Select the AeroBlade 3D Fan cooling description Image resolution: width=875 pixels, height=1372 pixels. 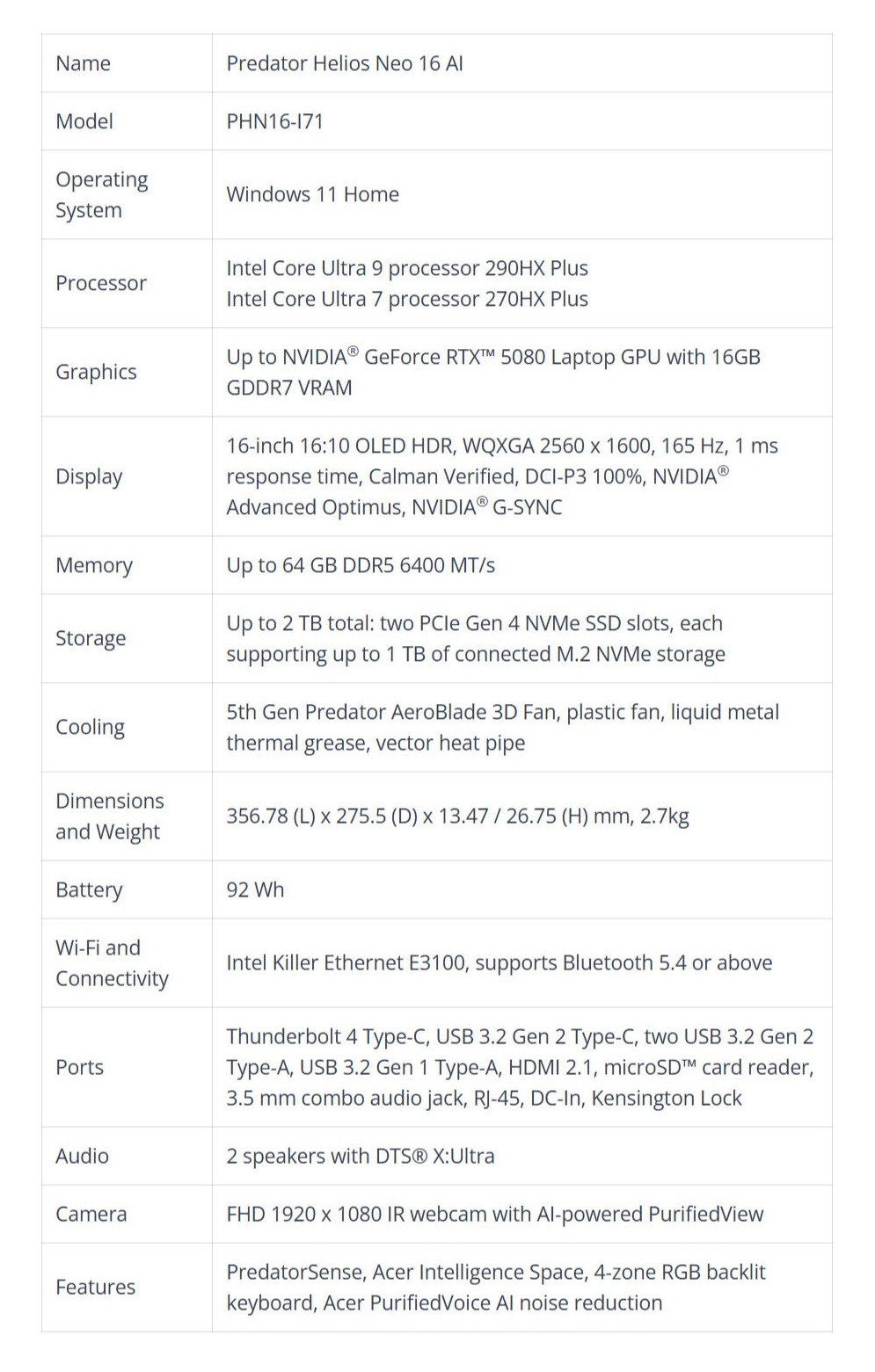pos(501,727)
